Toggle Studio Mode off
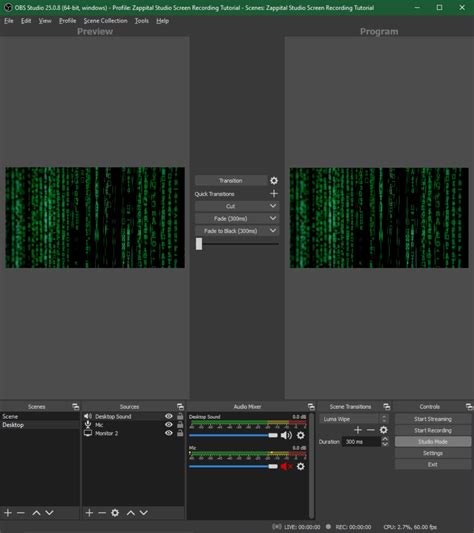474x533 pixels. (x=433, y=442)
